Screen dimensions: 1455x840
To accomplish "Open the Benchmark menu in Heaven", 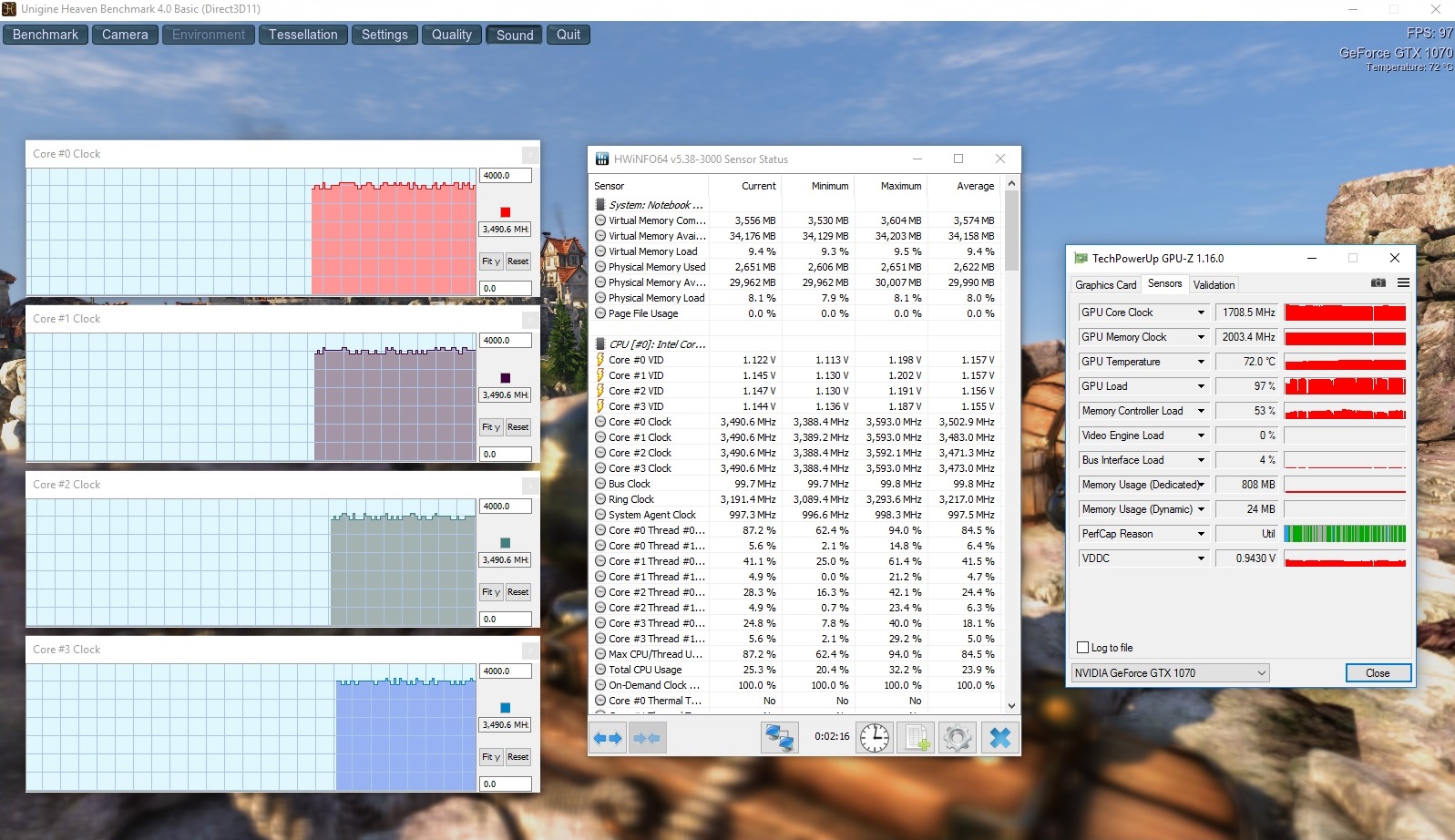I will click(46, 35).
